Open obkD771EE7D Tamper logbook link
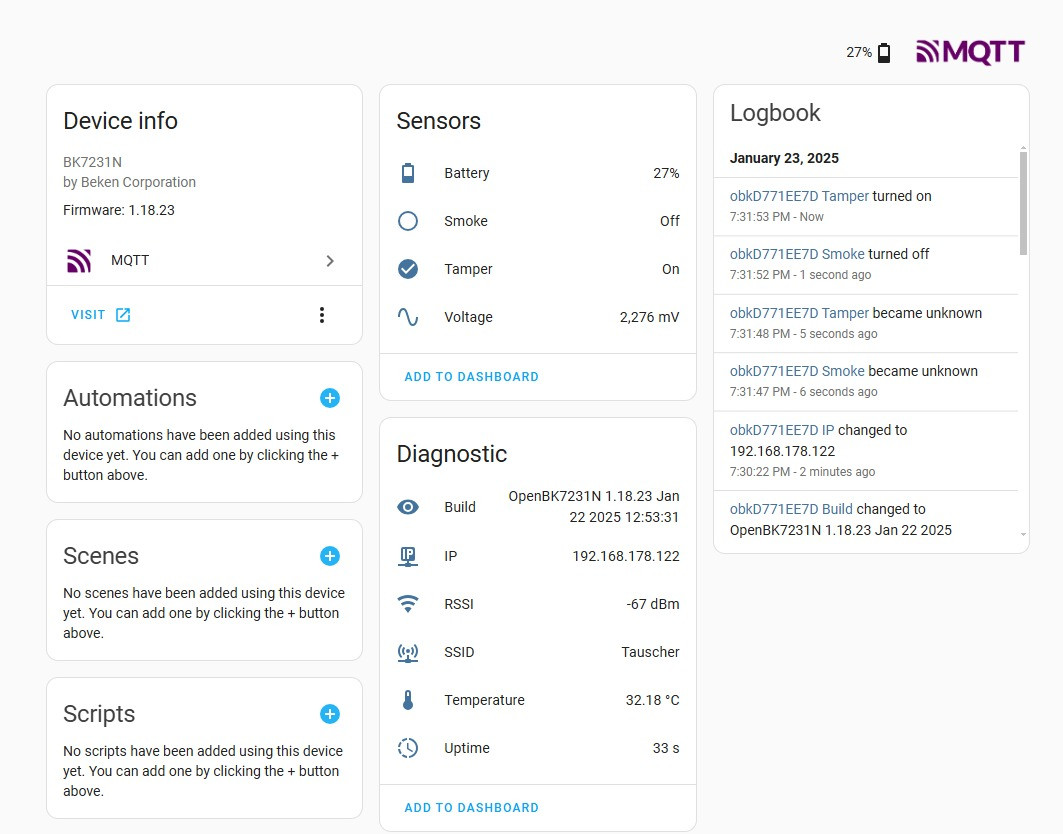The image size is (1063, 834). [799, 196]
